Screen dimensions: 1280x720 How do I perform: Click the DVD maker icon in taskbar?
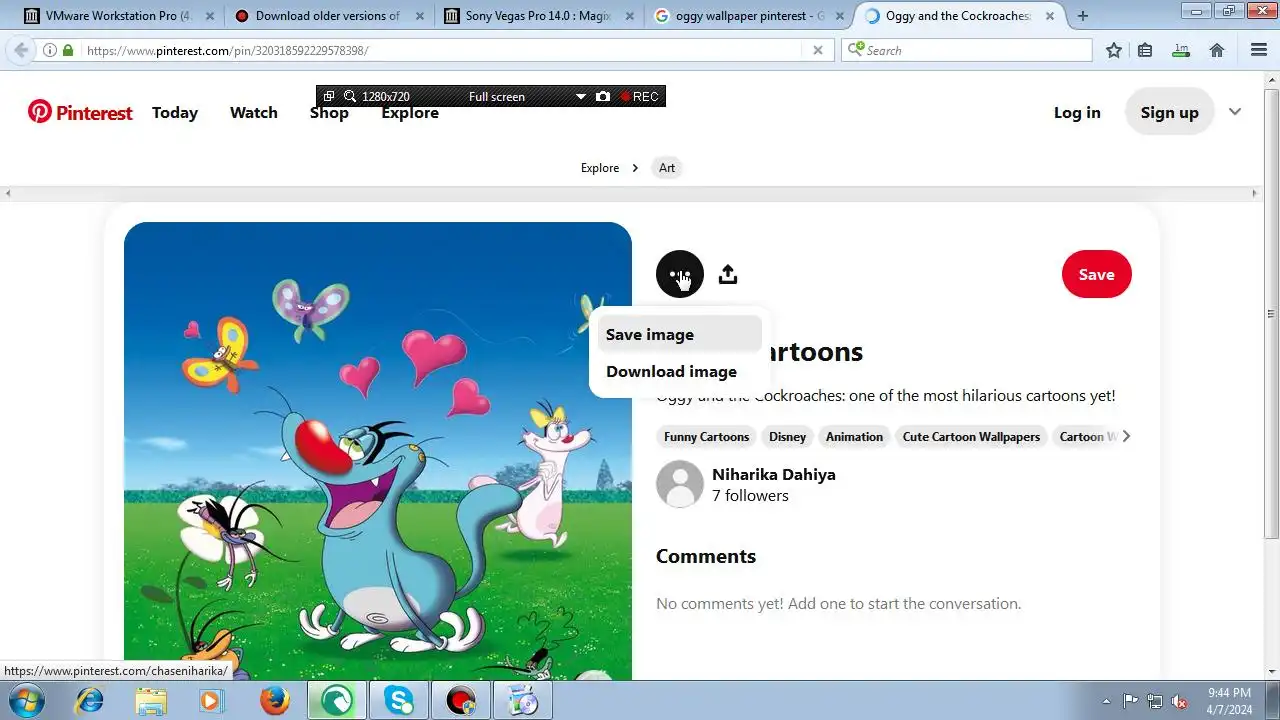[x=523, y=701]
